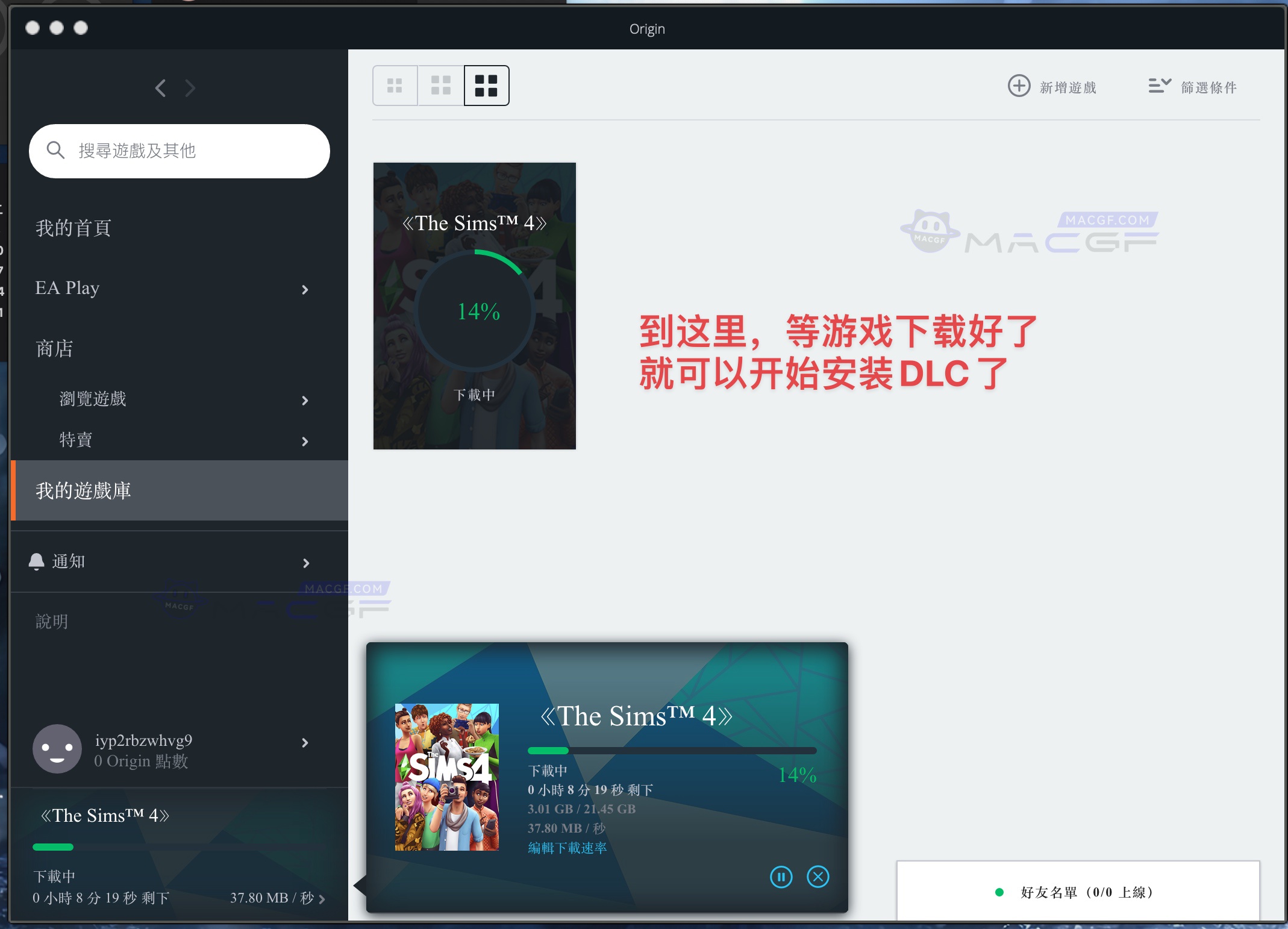This screenshot has height=929, width=1288.
Task: Click the 新增遊戲 plus icon
Action: click(x=1019, y=87)
